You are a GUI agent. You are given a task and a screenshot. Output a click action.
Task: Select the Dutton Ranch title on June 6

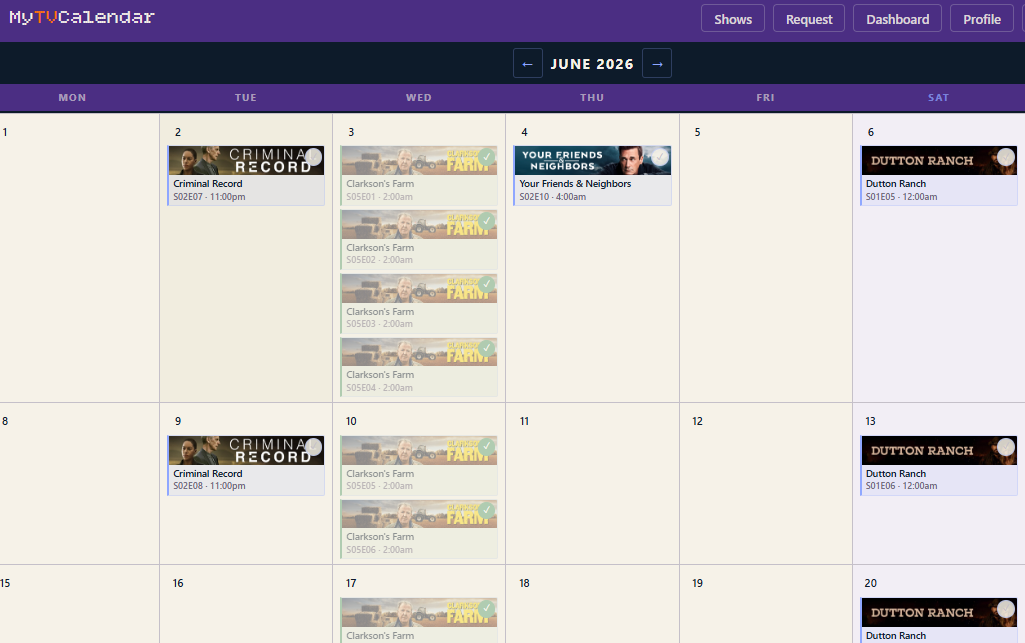point(896,184)
